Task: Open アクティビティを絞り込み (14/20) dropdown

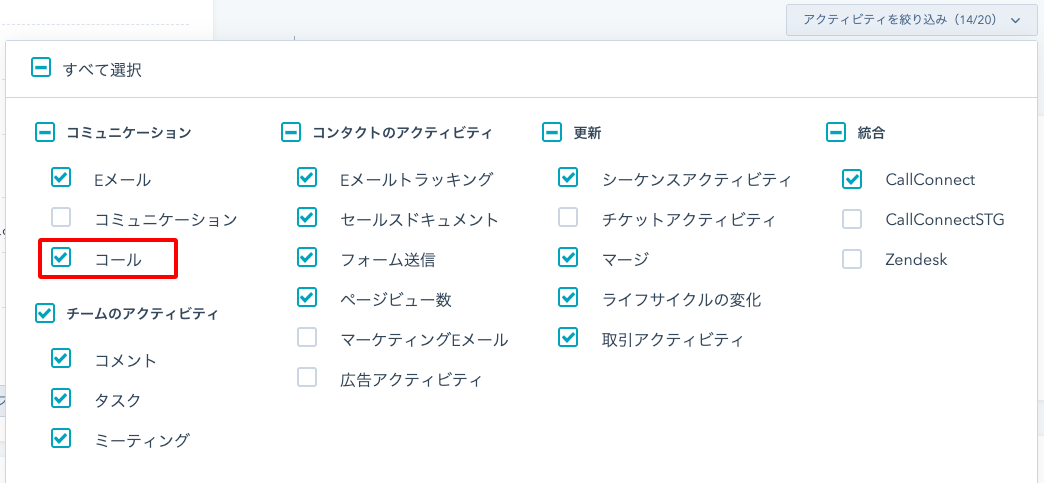Action: click(912, 20)
